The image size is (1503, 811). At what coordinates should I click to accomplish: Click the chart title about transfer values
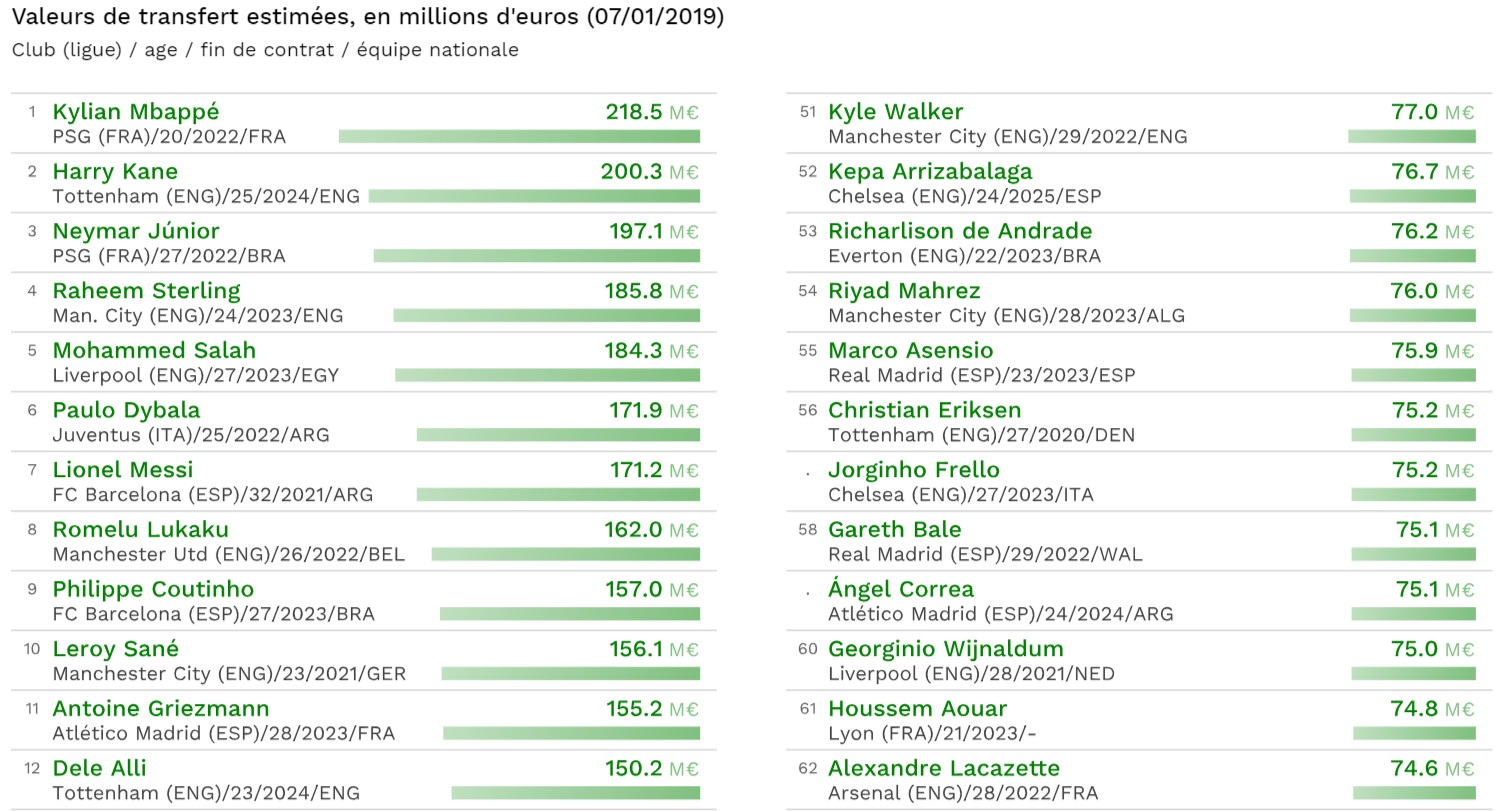point(367,17)
